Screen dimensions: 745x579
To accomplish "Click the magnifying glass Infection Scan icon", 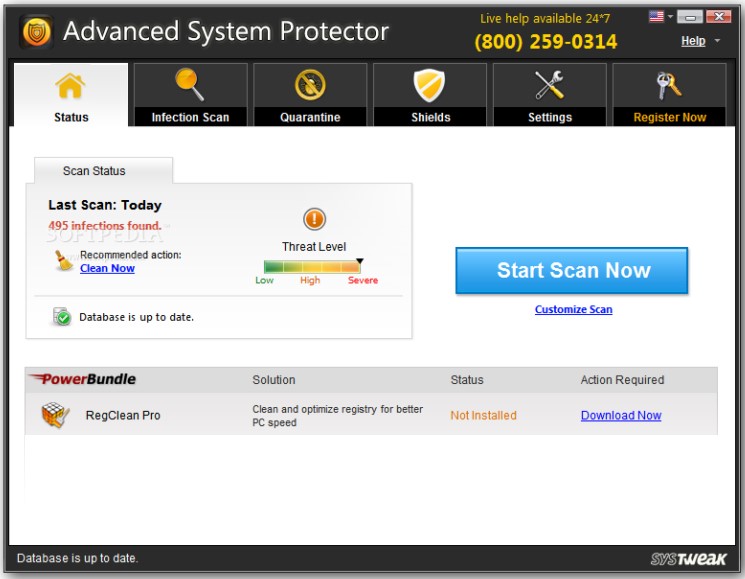I will 190,85.
